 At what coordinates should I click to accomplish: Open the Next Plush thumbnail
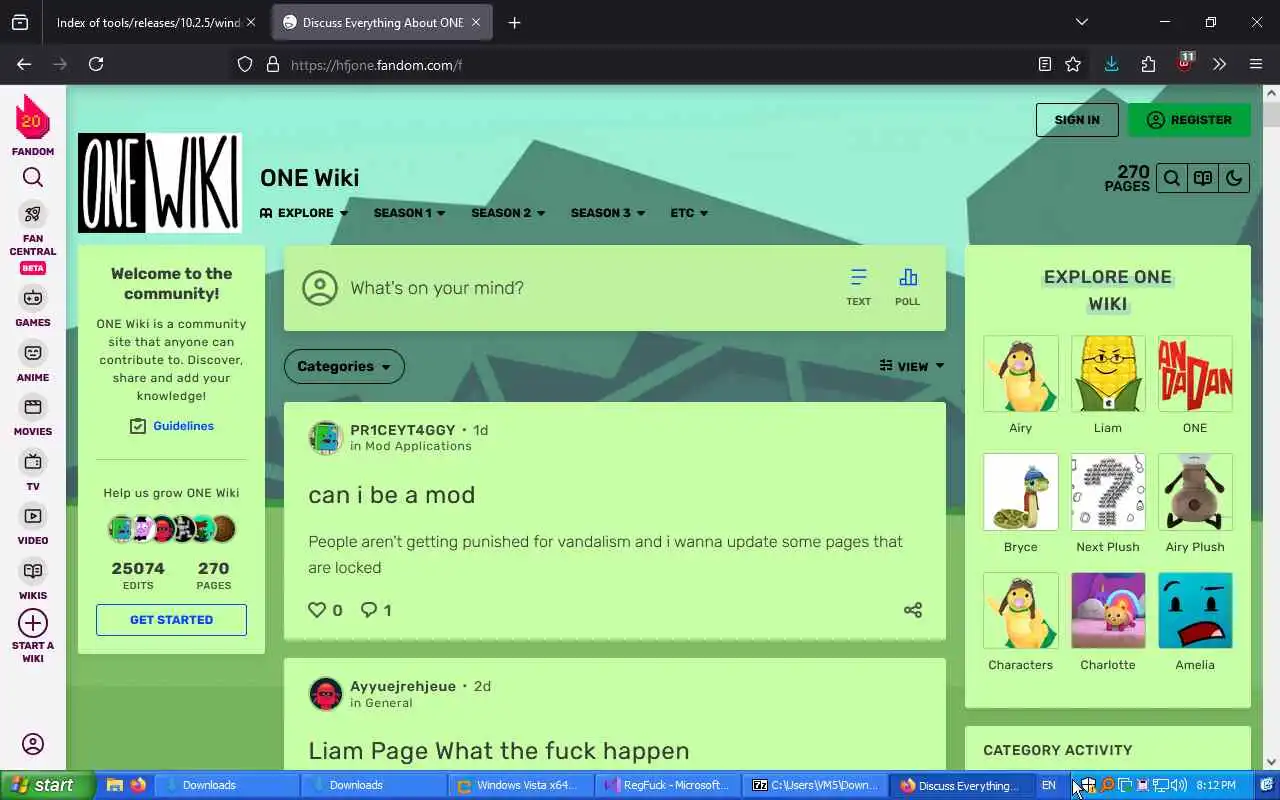[x=1107, y=492]
